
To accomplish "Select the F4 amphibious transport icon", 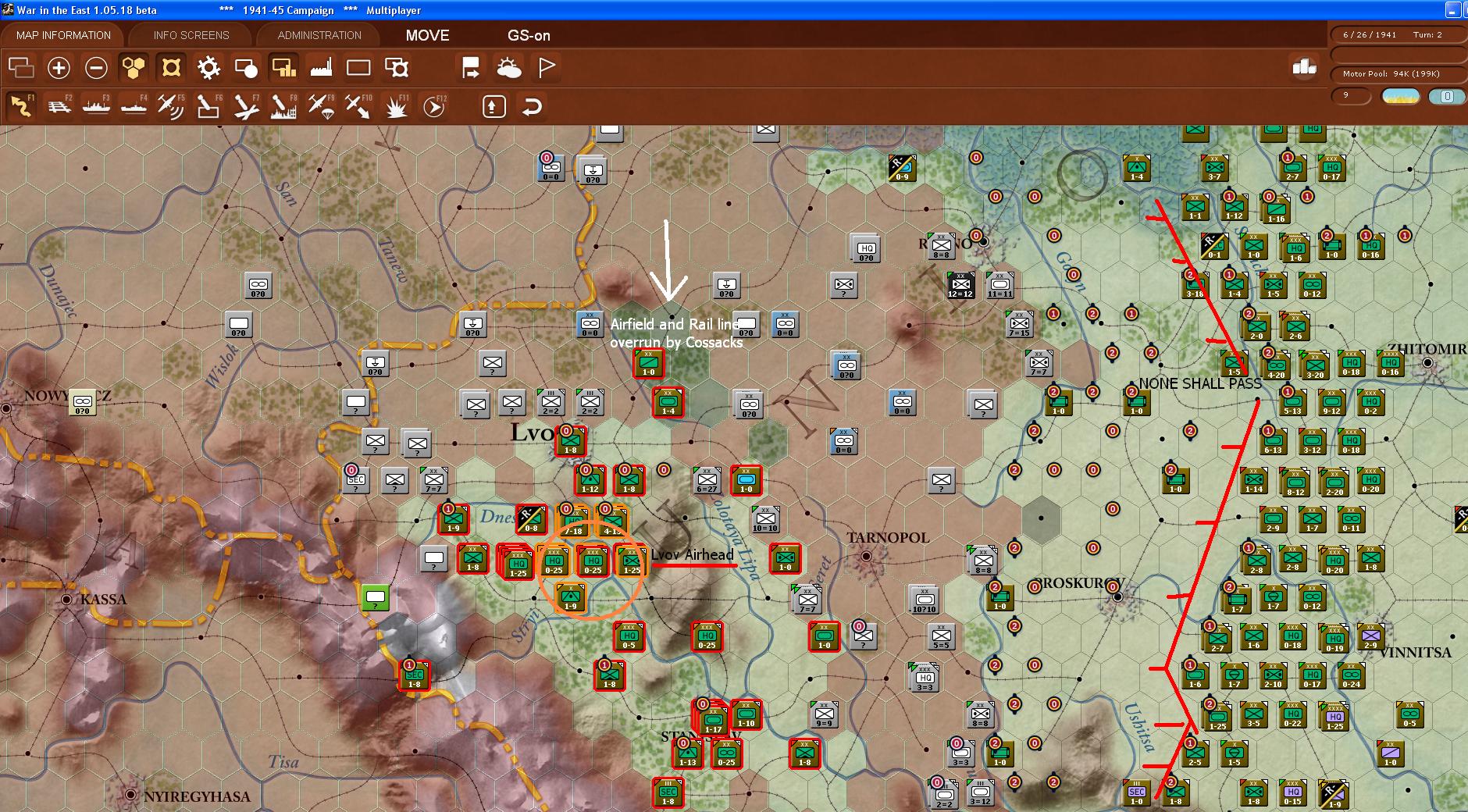I will pyautogui.click(x=134, y=106).
